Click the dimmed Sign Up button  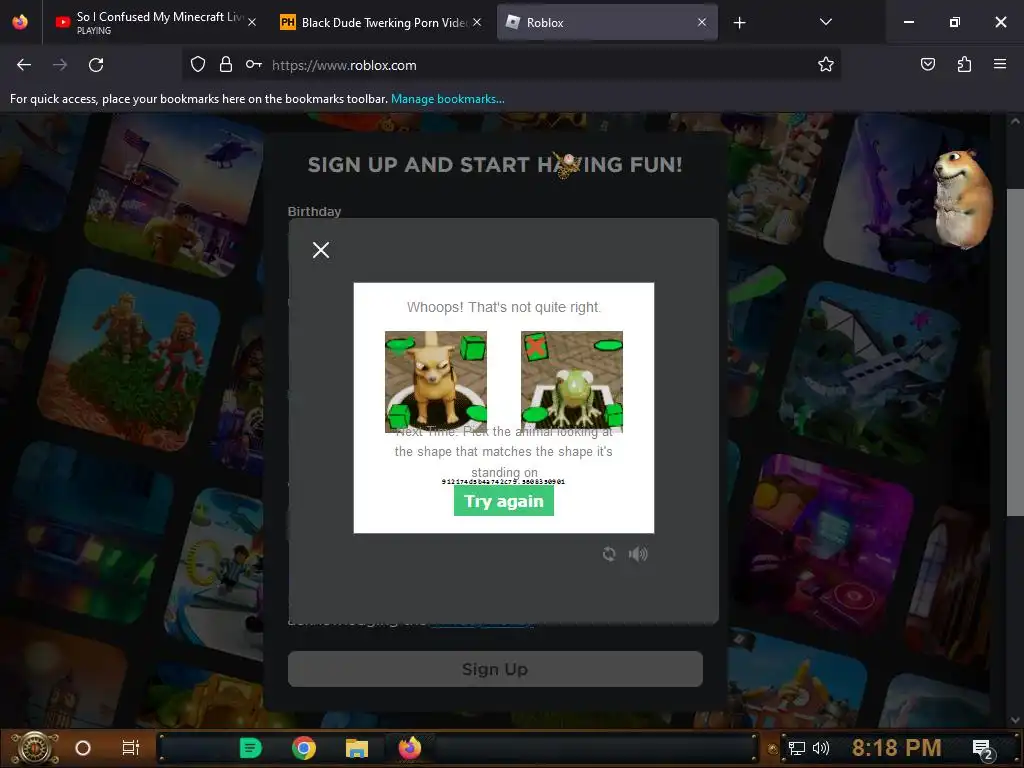495,669
